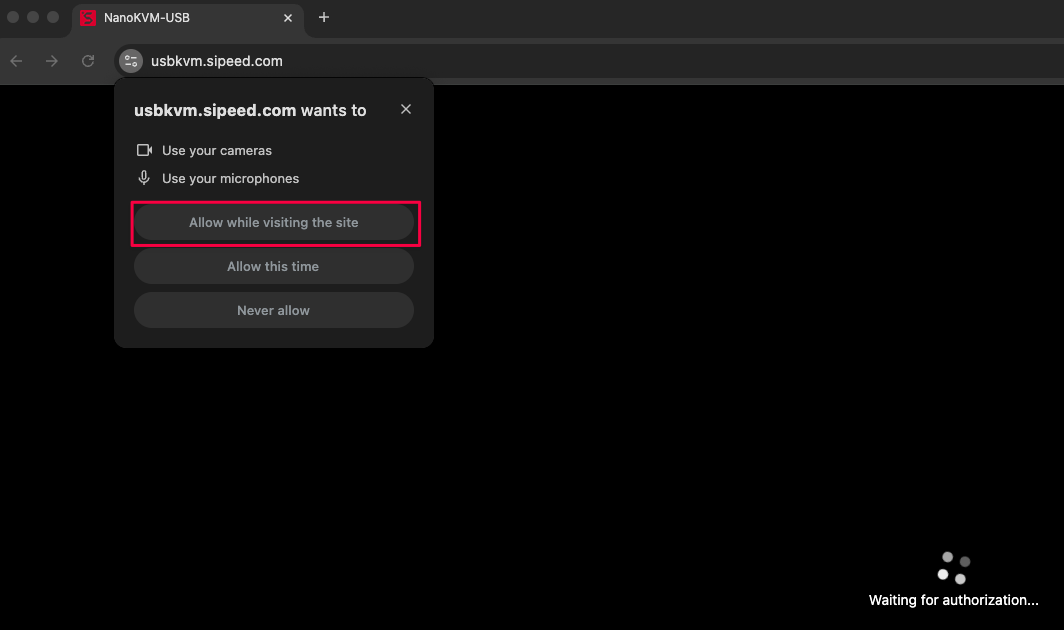
Task: Click the camera icon in permission prompt
Action: [144, 150]
